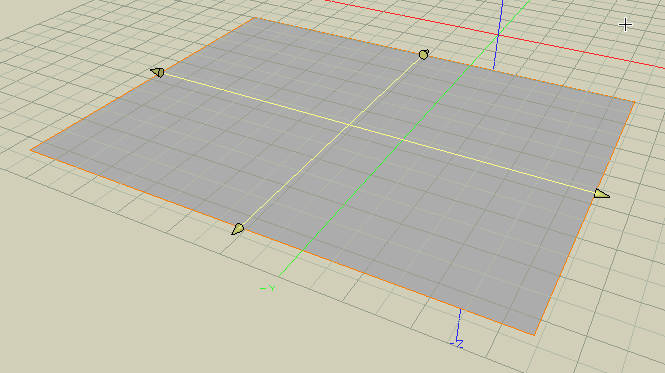This screenshot has height=373, width=665.
Task: Click the plane's topmost orange corner
Action: tap(254, 18)
